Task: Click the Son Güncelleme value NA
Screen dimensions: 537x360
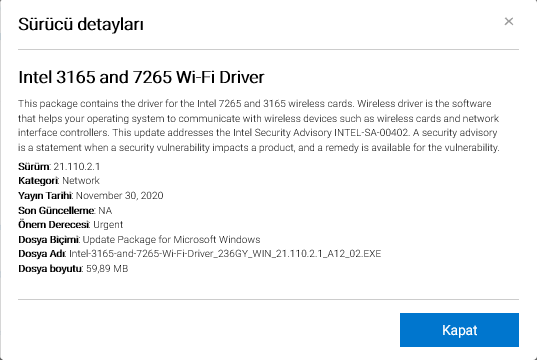Action: coord(105,210)
